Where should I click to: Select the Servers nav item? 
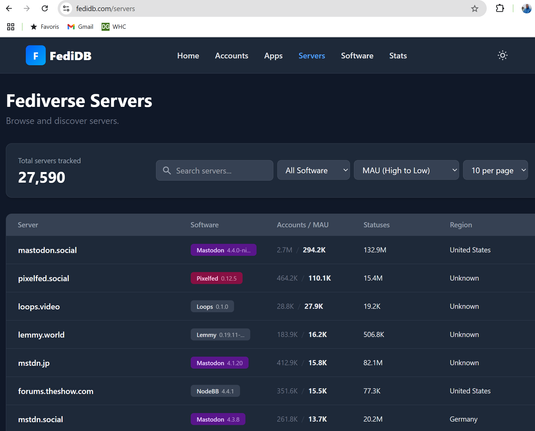312,56
